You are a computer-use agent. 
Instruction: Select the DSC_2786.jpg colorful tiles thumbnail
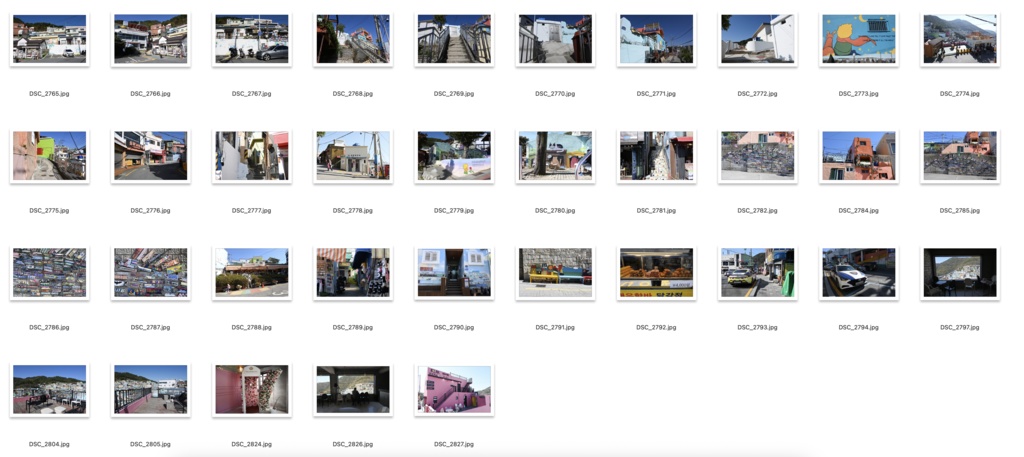click(x=50, y=273)
